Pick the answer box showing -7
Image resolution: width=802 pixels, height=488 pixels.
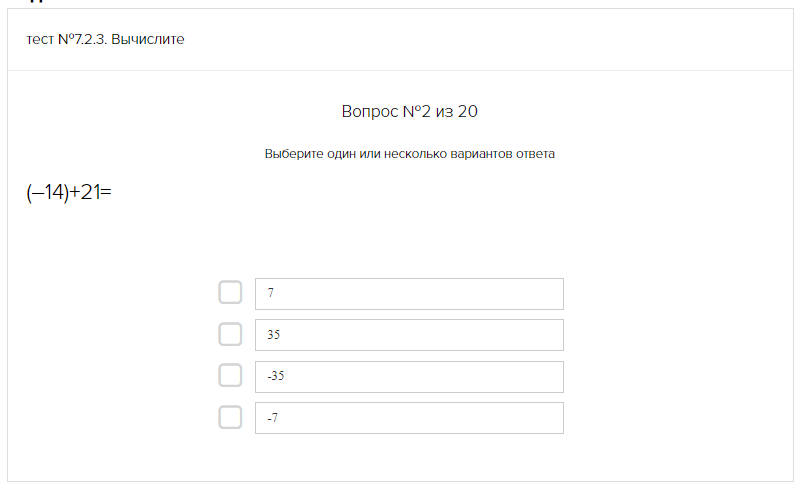409,418
